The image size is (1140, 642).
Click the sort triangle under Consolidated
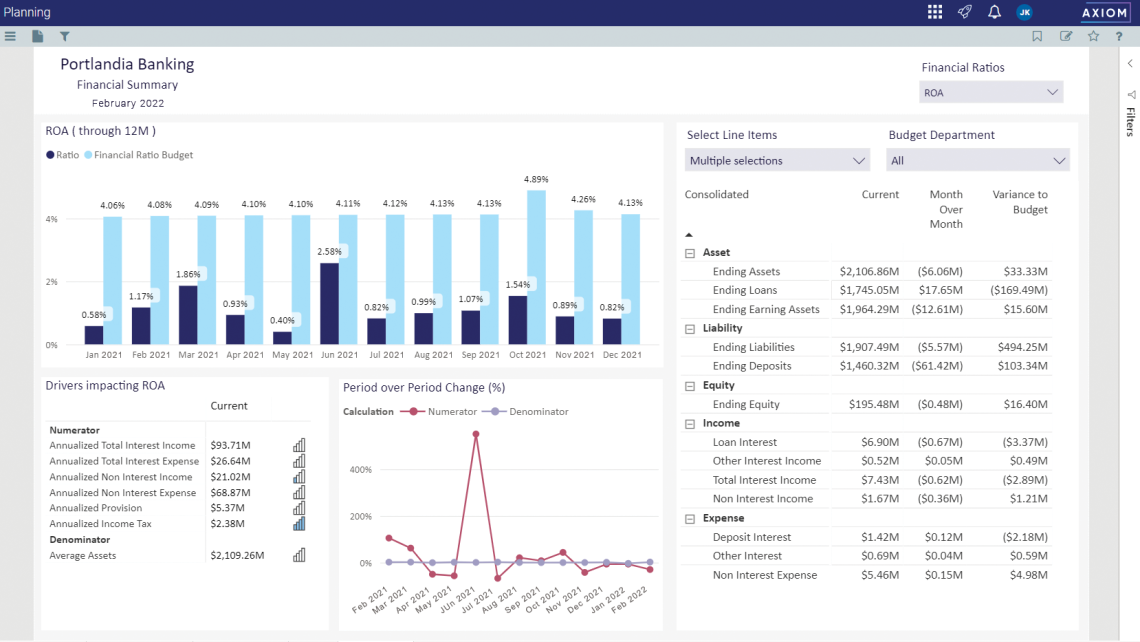(x=689, y=235)
